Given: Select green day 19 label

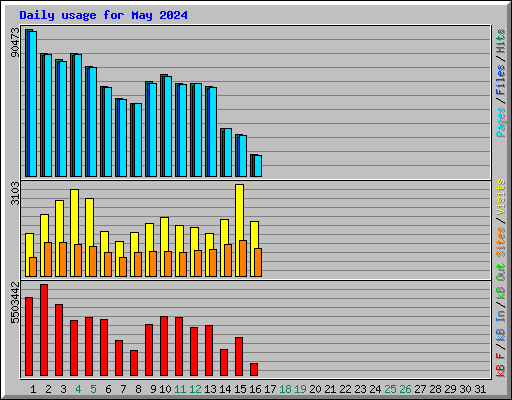Looking at the screenshot, I should 300,389.
